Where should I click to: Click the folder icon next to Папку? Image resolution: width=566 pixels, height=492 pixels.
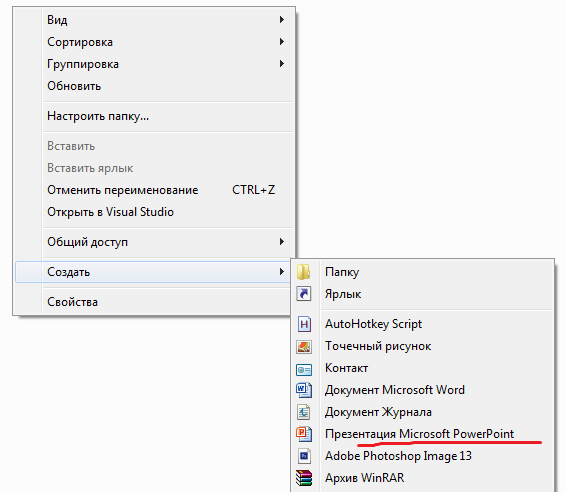pos(304,272)
